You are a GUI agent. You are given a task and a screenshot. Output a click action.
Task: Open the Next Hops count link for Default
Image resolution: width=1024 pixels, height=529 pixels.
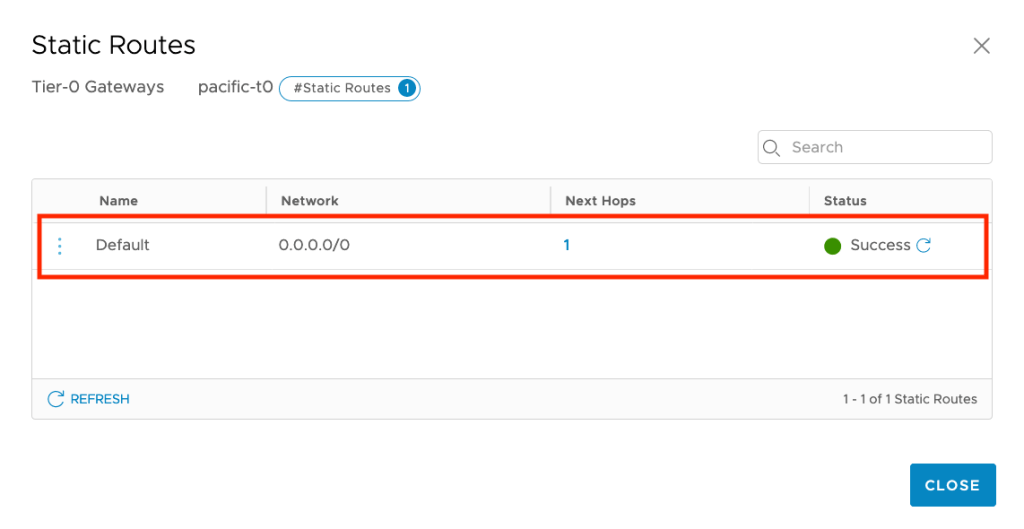pos(567,245)
